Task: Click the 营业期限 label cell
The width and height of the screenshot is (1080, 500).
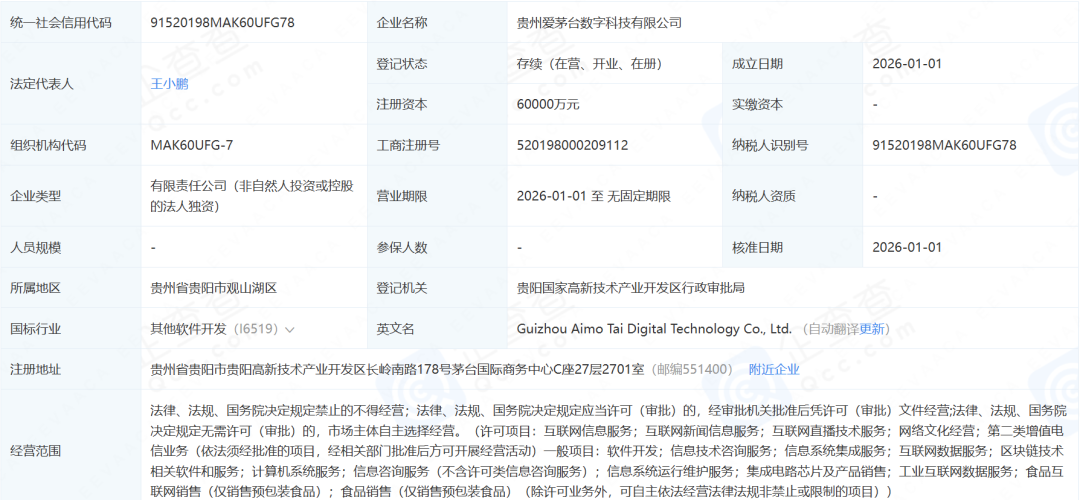Action: 437,196
